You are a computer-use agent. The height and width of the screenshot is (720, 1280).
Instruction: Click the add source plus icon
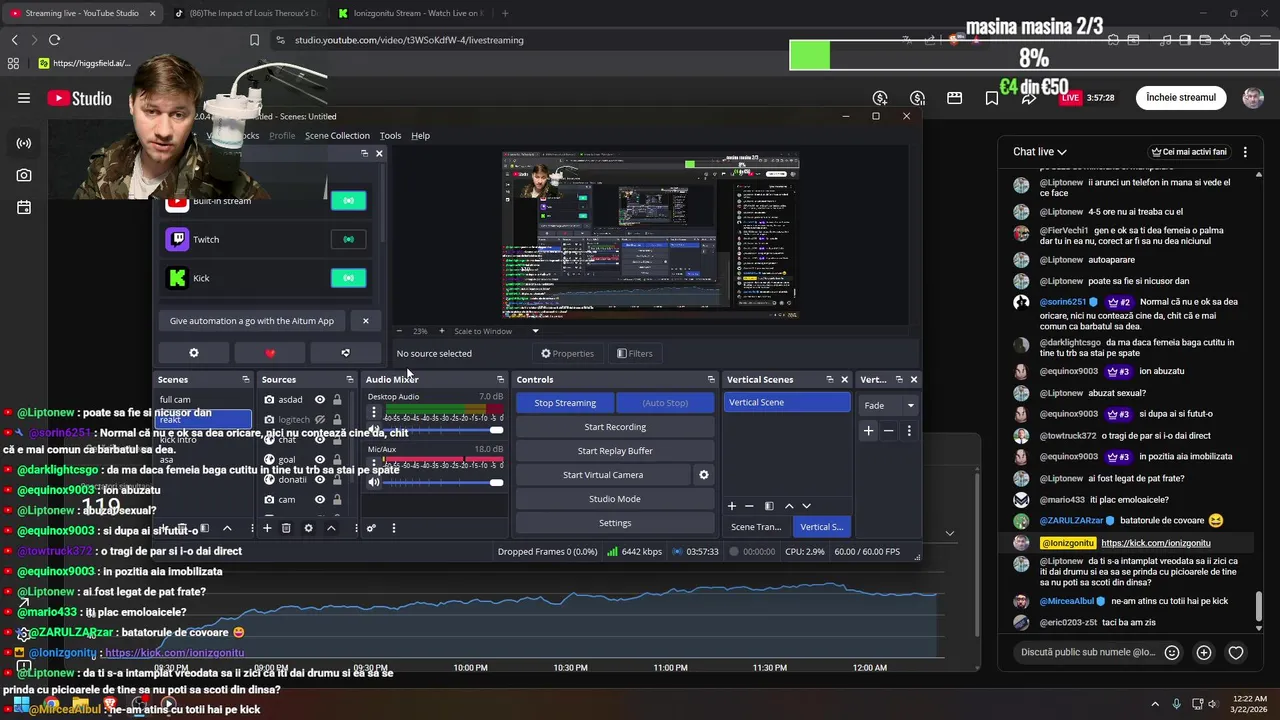pos(267,528)
